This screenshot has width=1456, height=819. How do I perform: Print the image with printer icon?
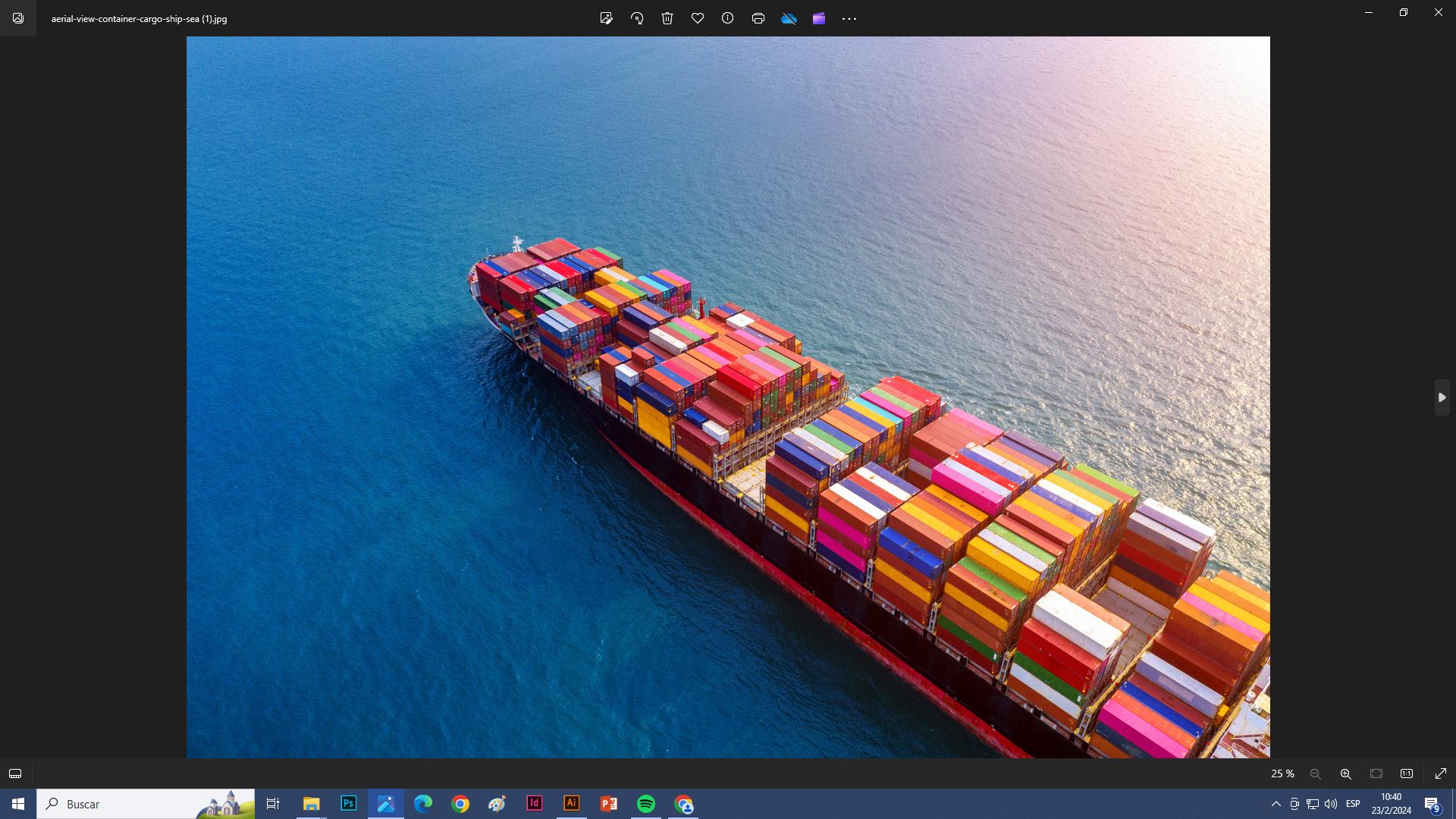[758, 18]
